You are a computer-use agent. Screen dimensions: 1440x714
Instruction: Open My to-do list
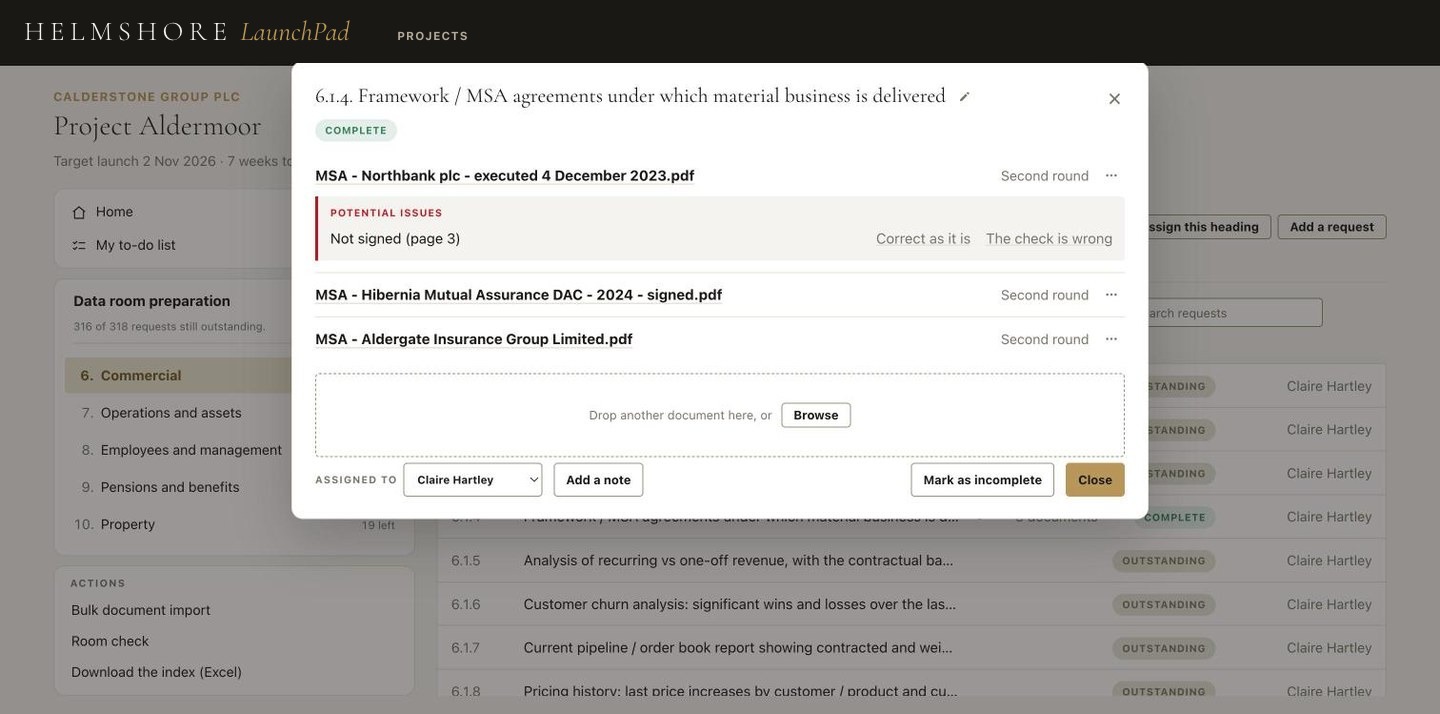coord(135,245)
